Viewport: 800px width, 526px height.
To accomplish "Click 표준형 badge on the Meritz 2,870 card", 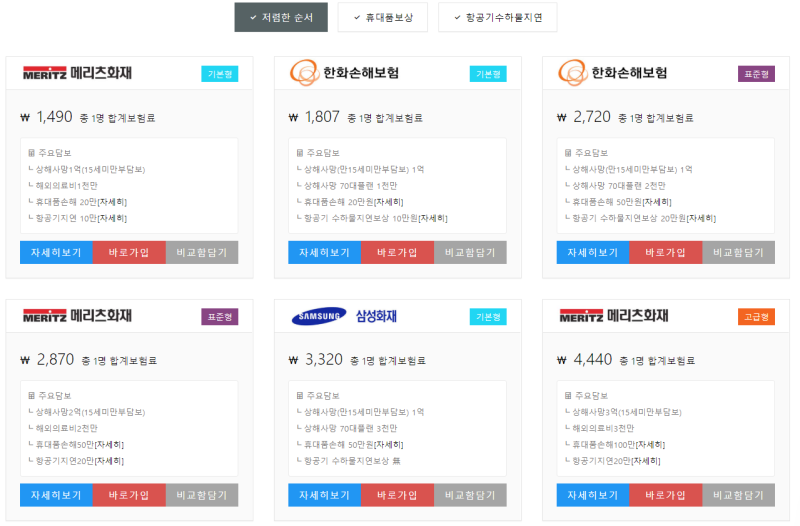I will [220, 317].
